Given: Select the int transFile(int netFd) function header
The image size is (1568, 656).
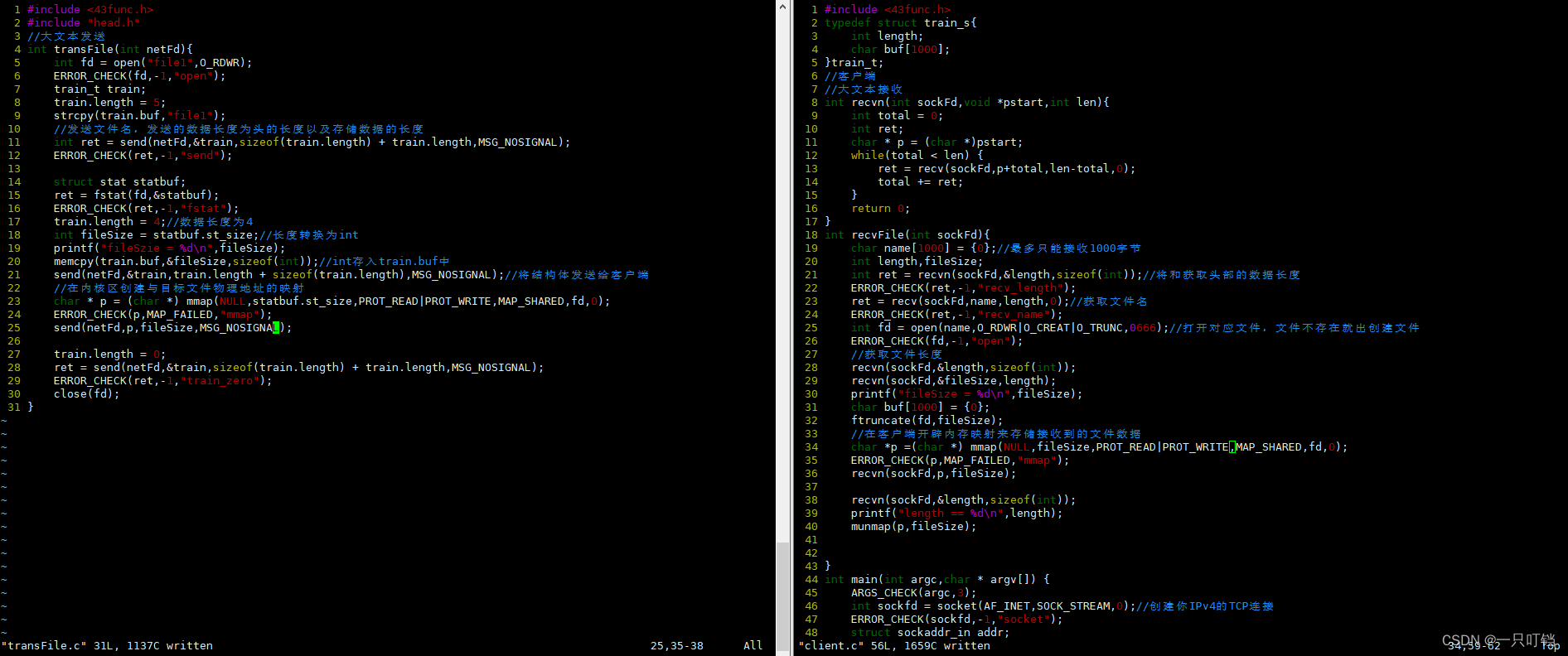Looking at the screenshot, I should point(110,50).
